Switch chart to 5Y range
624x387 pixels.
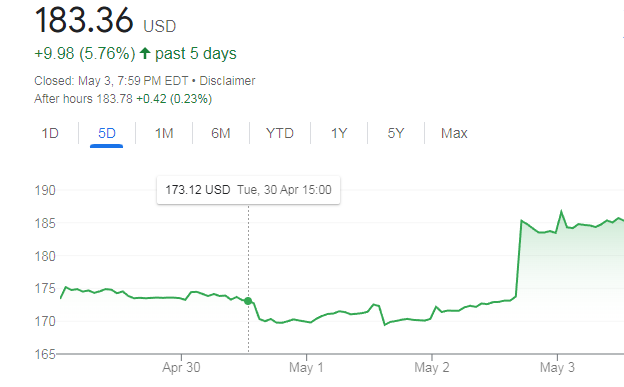396,133
